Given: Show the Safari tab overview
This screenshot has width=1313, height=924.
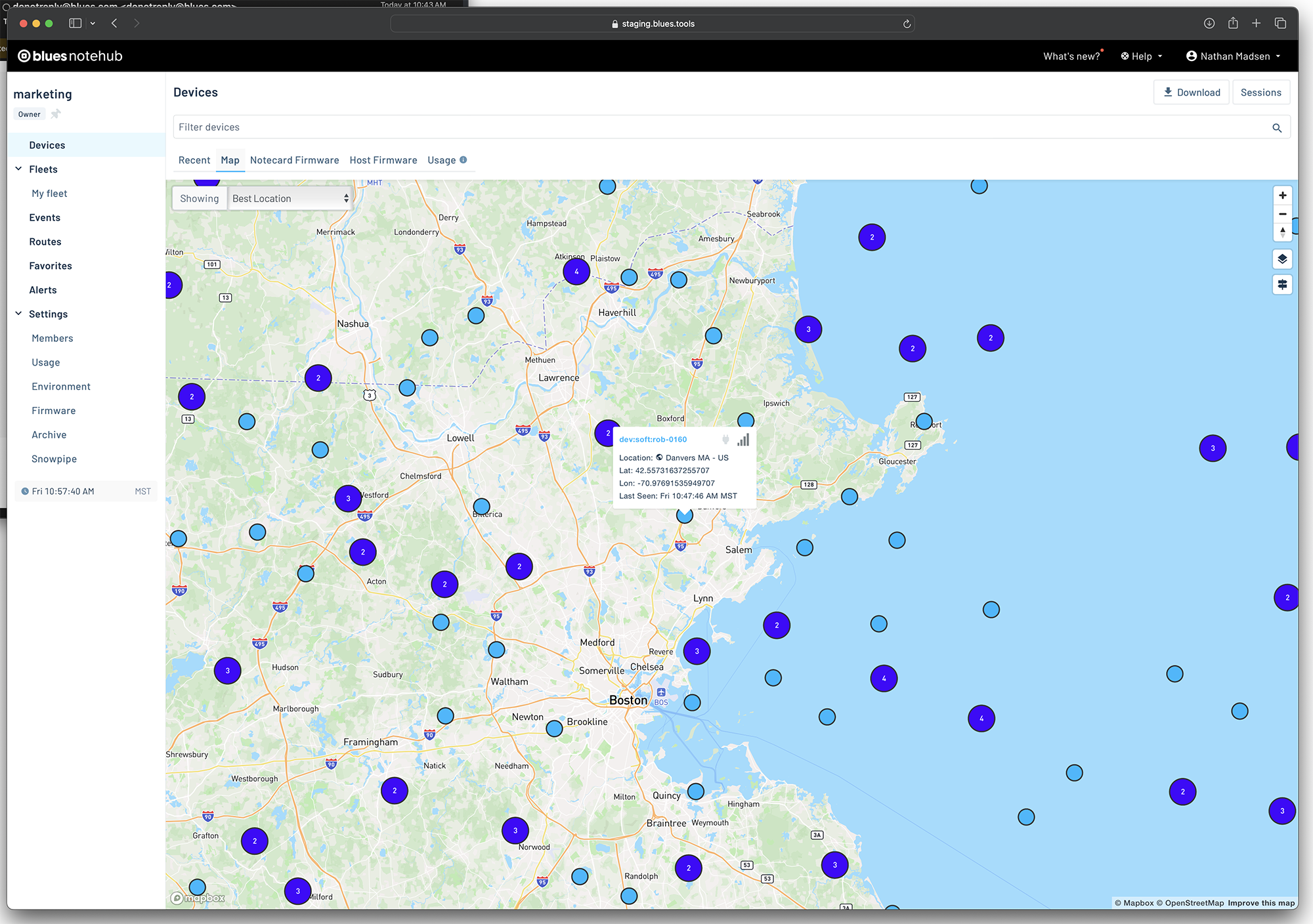Looking at the screenshot, I should click(x=1280, y=24).
